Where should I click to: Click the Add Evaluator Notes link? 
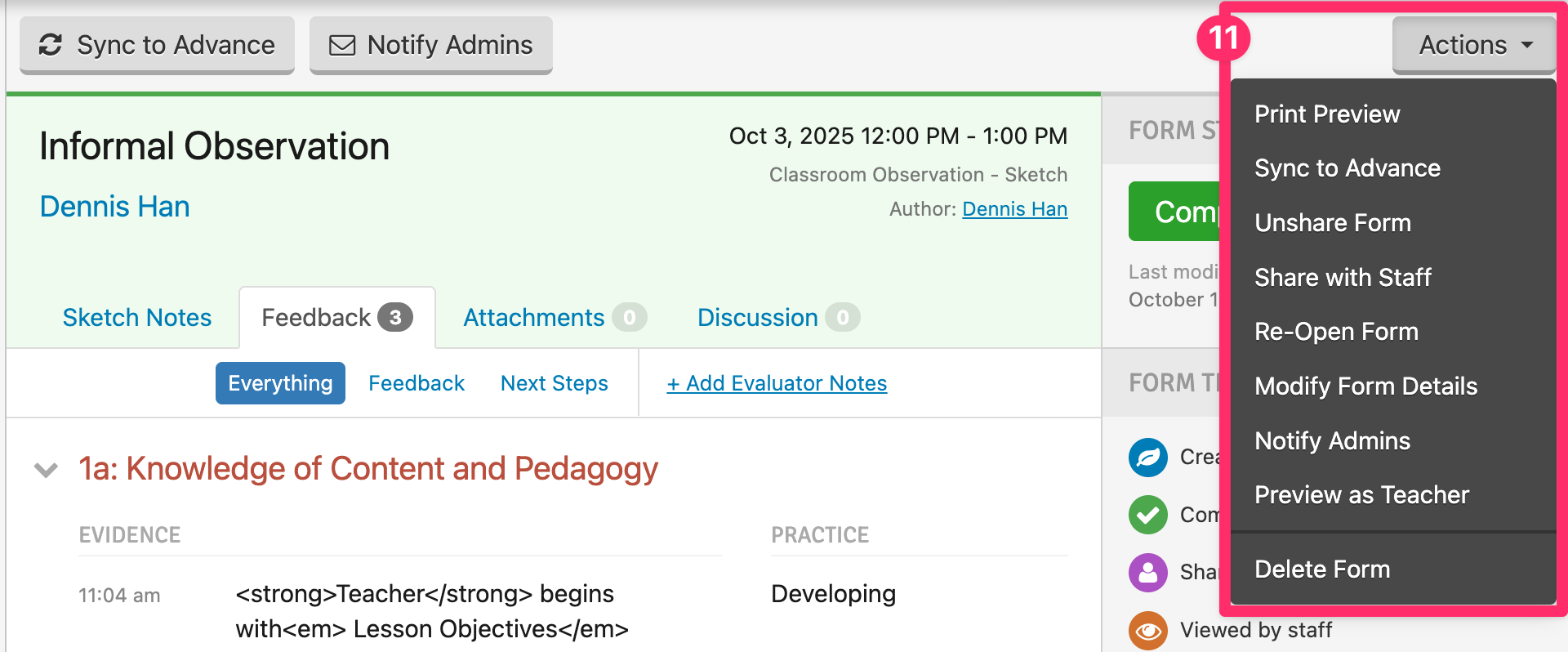[x=777, y=383]
